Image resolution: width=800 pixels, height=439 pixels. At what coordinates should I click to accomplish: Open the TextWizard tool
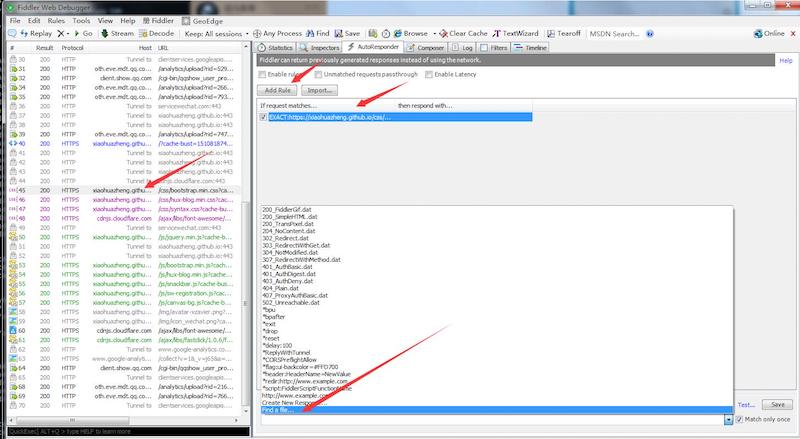point(515,33)
